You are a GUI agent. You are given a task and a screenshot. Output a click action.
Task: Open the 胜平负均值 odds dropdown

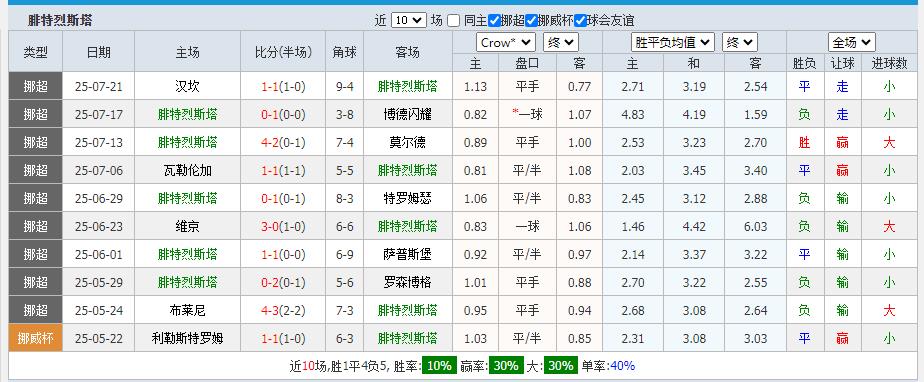673,42
